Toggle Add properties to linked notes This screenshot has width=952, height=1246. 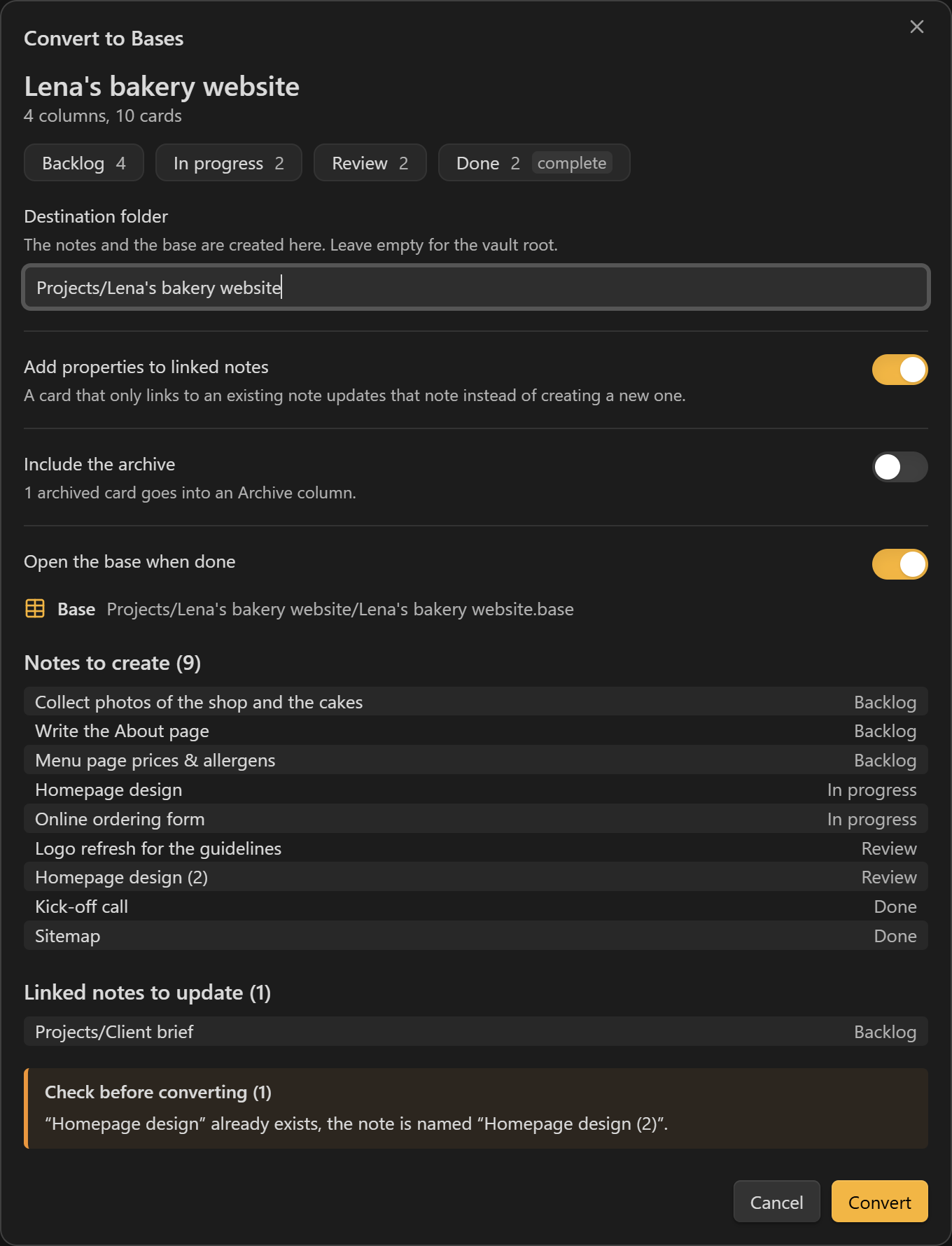tap(899, 370)
